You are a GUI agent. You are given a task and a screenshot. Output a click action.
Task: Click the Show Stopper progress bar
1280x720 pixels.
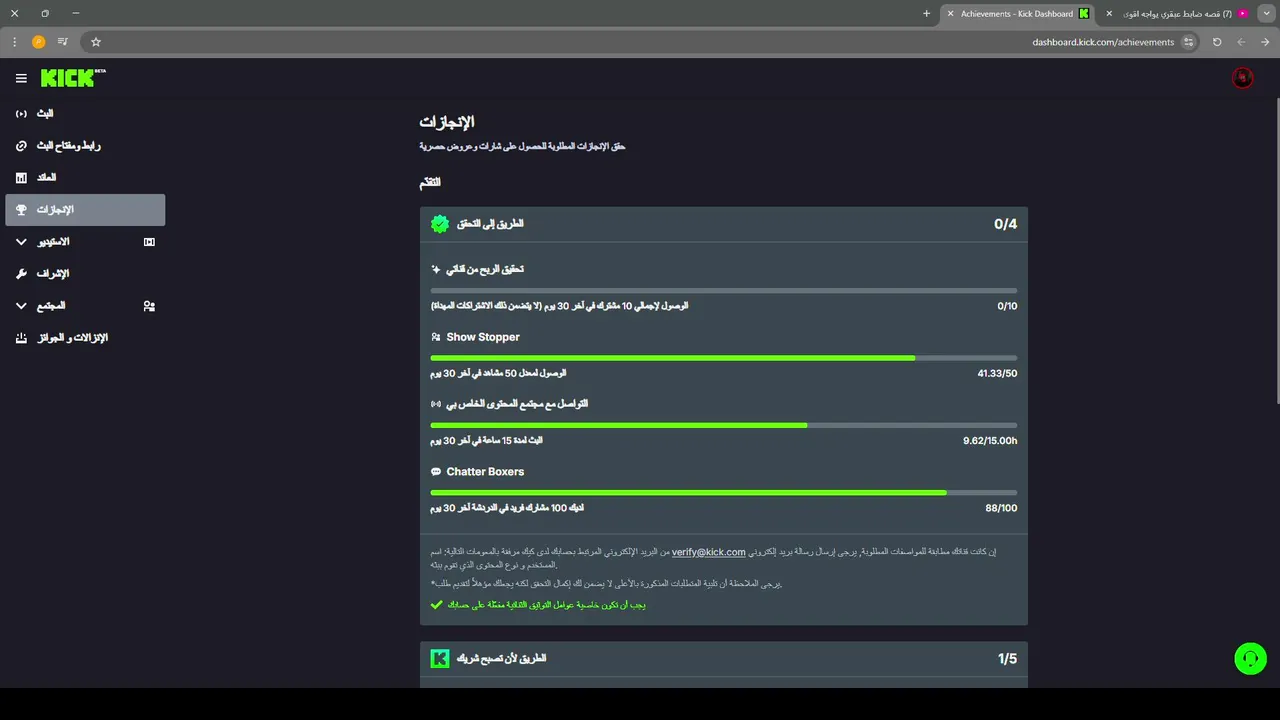(x=724, y=358)
